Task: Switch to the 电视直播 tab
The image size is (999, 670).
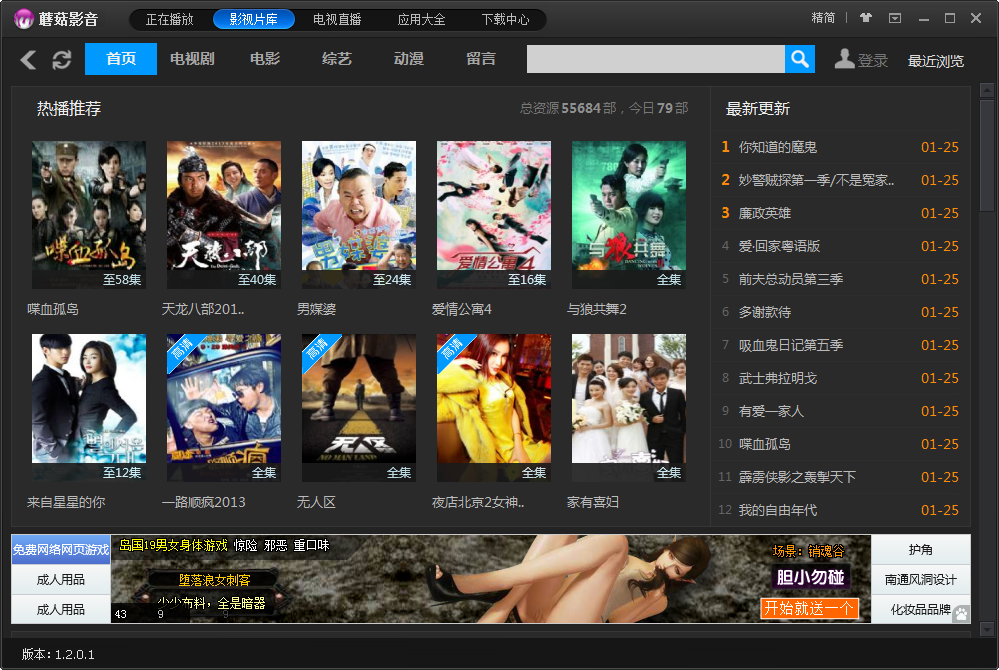Action: click(337, 19)
